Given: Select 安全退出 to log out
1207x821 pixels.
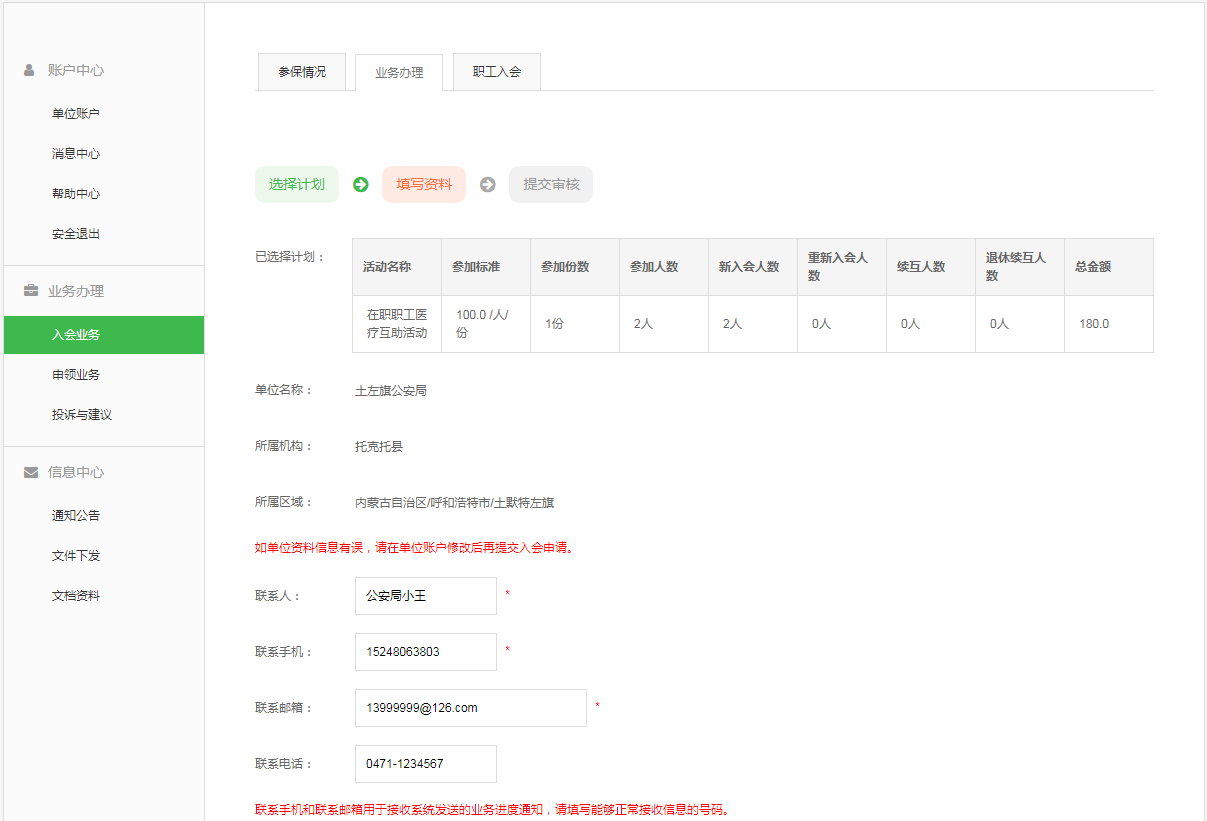Looking at the screenshot, I should pyautogui.click(x=76, y=234).
